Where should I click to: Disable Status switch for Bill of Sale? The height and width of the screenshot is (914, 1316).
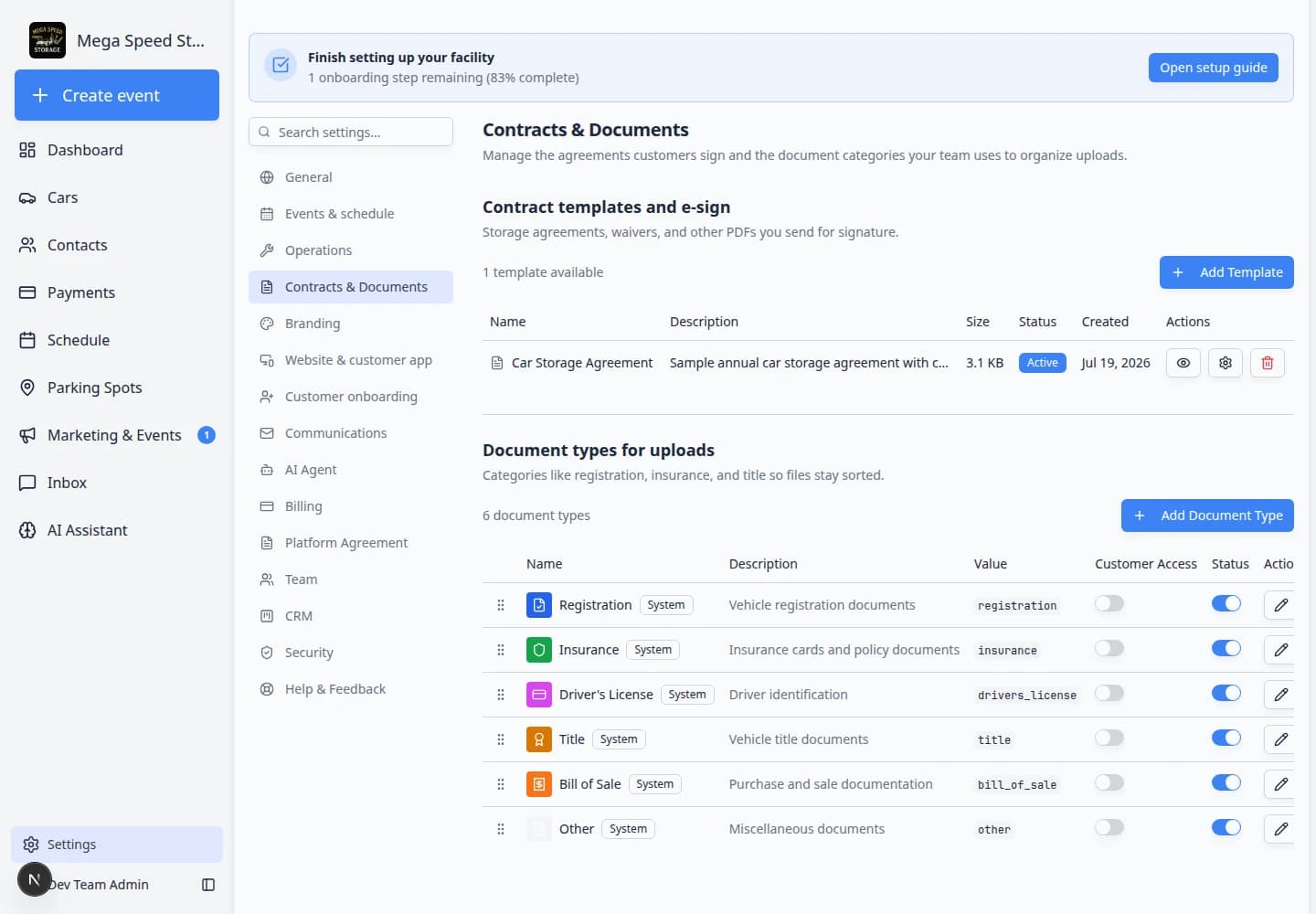click(x=1226, y=782)
